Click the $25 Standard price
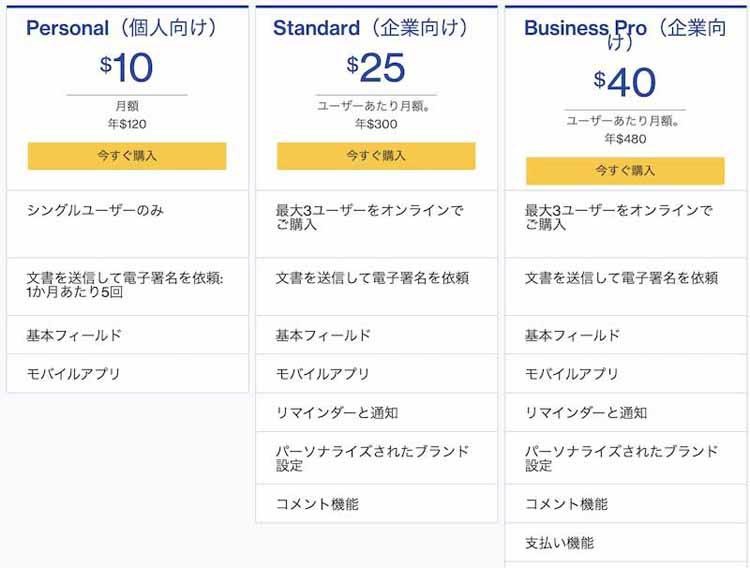This screenshot has width=750, height=568. click(x=376, y=68)
